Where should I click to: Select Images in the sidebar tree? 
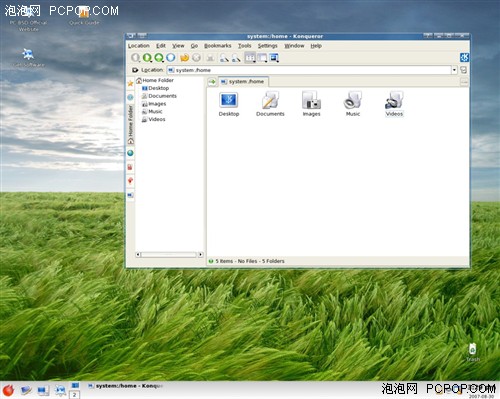click(x=154, y=104)
